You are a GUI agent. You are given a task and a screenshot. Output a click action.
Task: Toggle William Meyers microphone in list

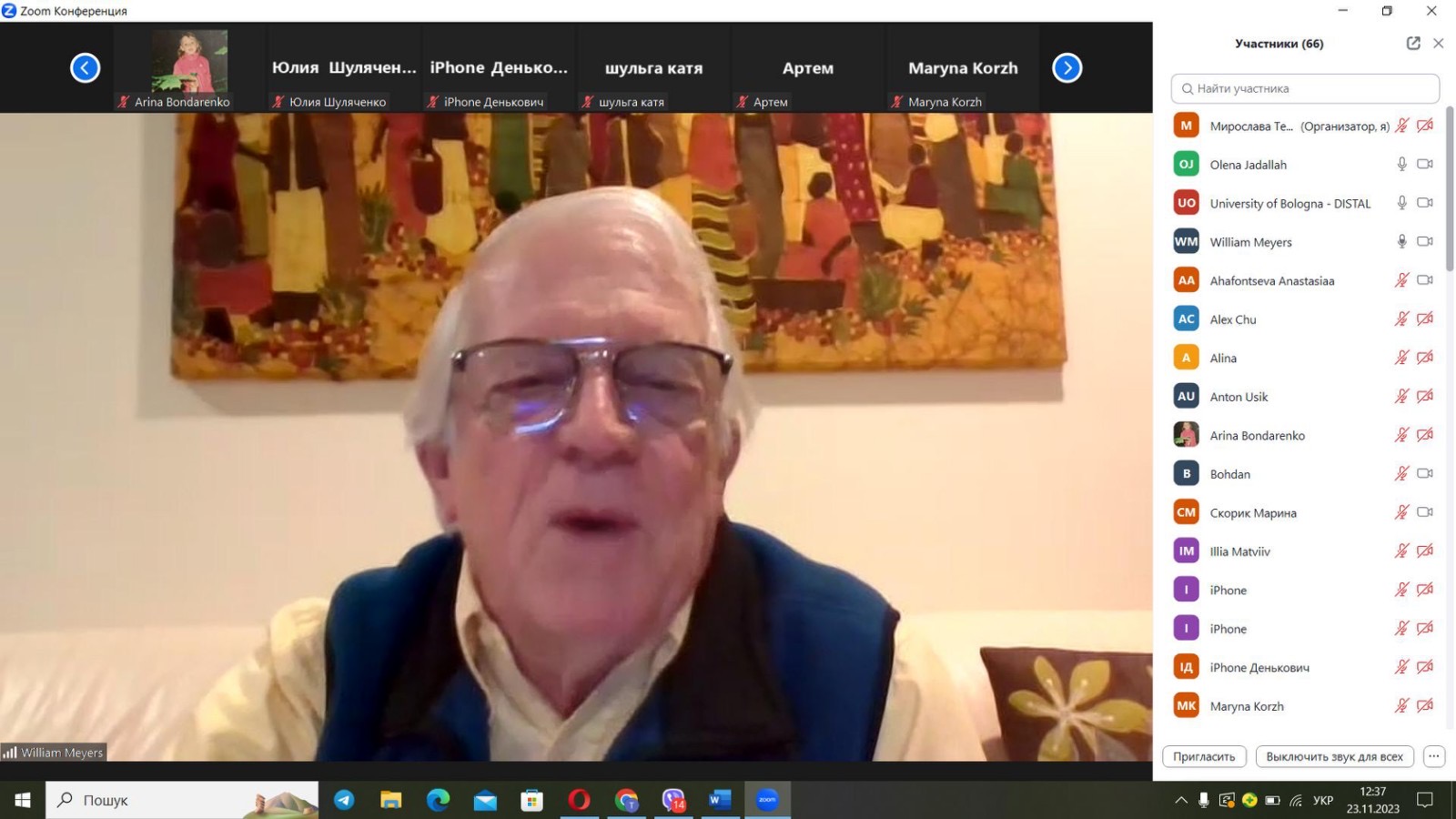click(1402, 241)
